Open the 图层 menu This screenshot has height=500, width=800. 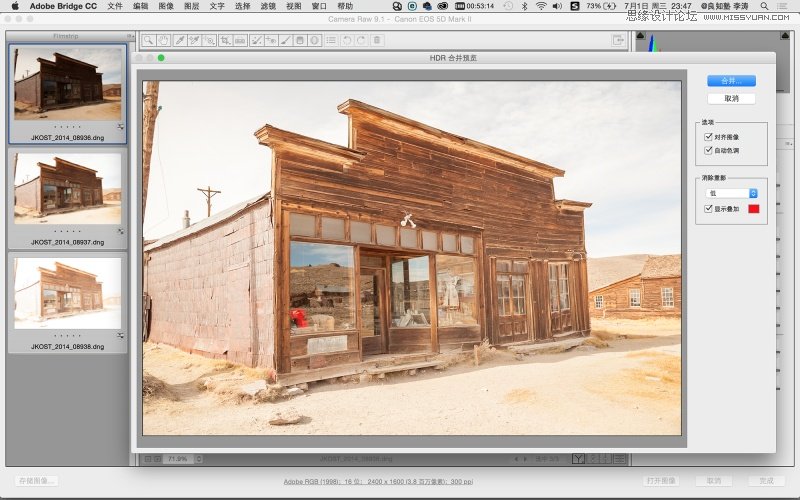click(192, 6)
